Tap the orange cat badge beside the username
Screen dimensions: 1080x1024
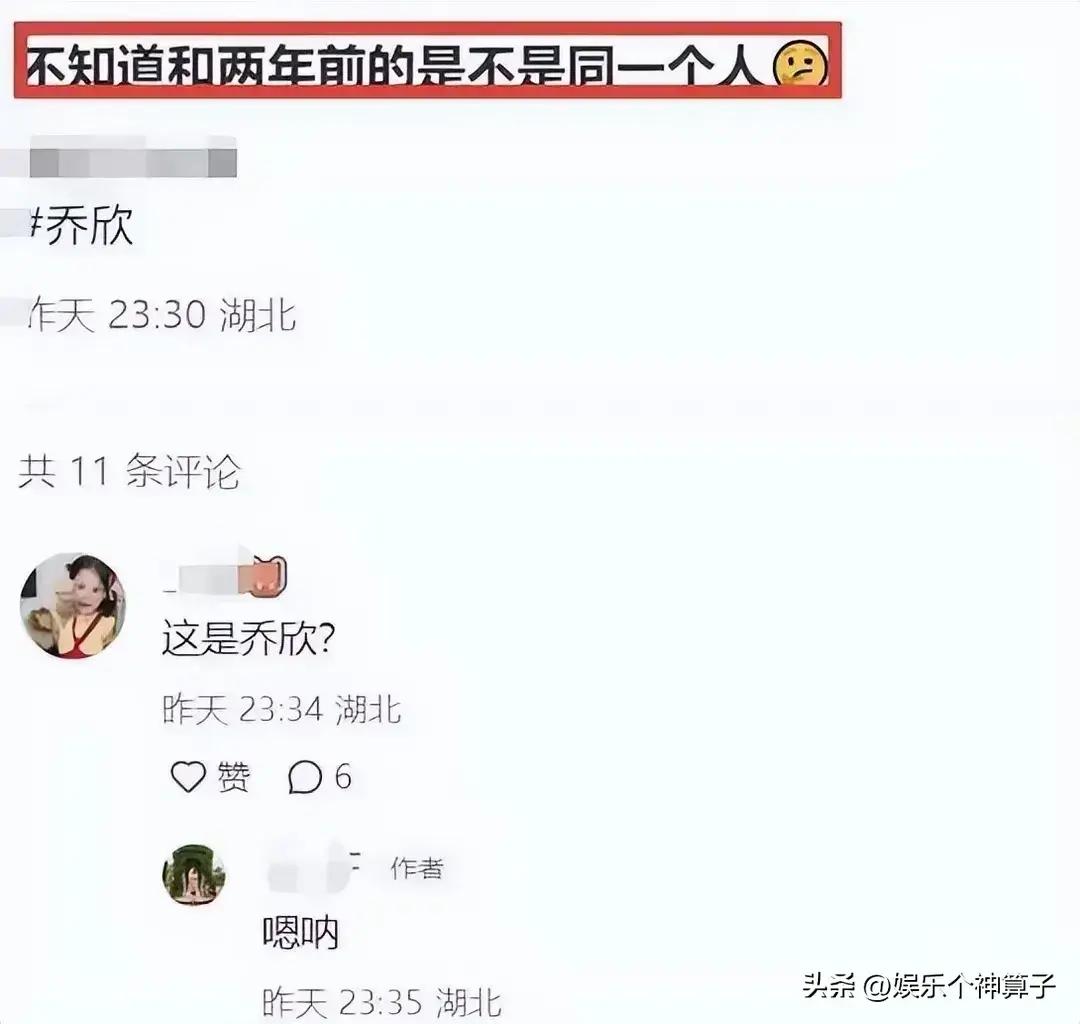point(269,576)
